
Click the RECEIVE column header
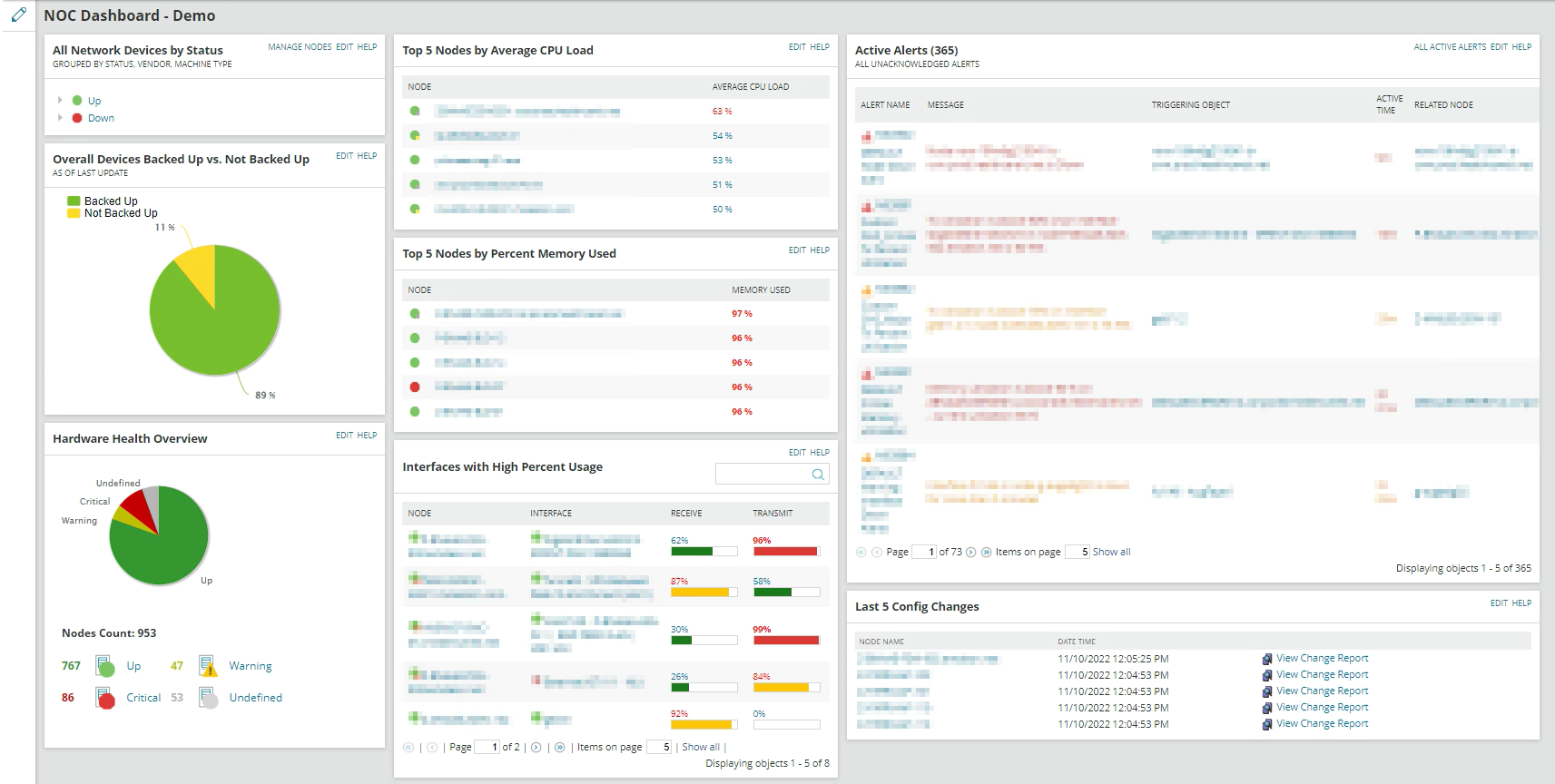point(686,514)
